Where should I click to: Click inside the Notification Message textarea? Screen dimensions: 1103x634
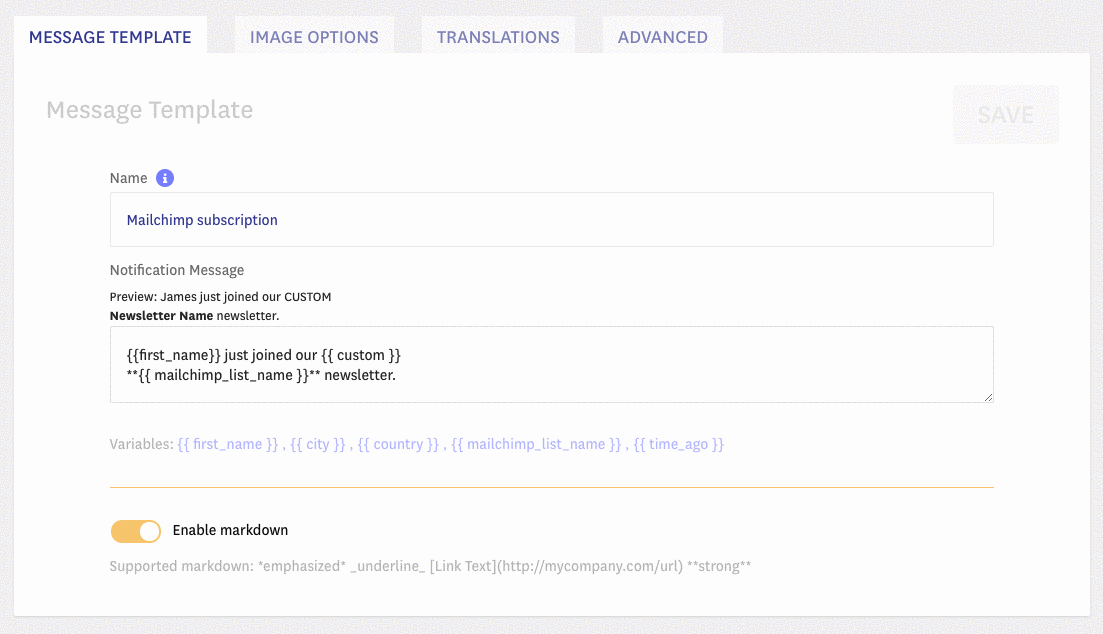(x=551, y=364)
